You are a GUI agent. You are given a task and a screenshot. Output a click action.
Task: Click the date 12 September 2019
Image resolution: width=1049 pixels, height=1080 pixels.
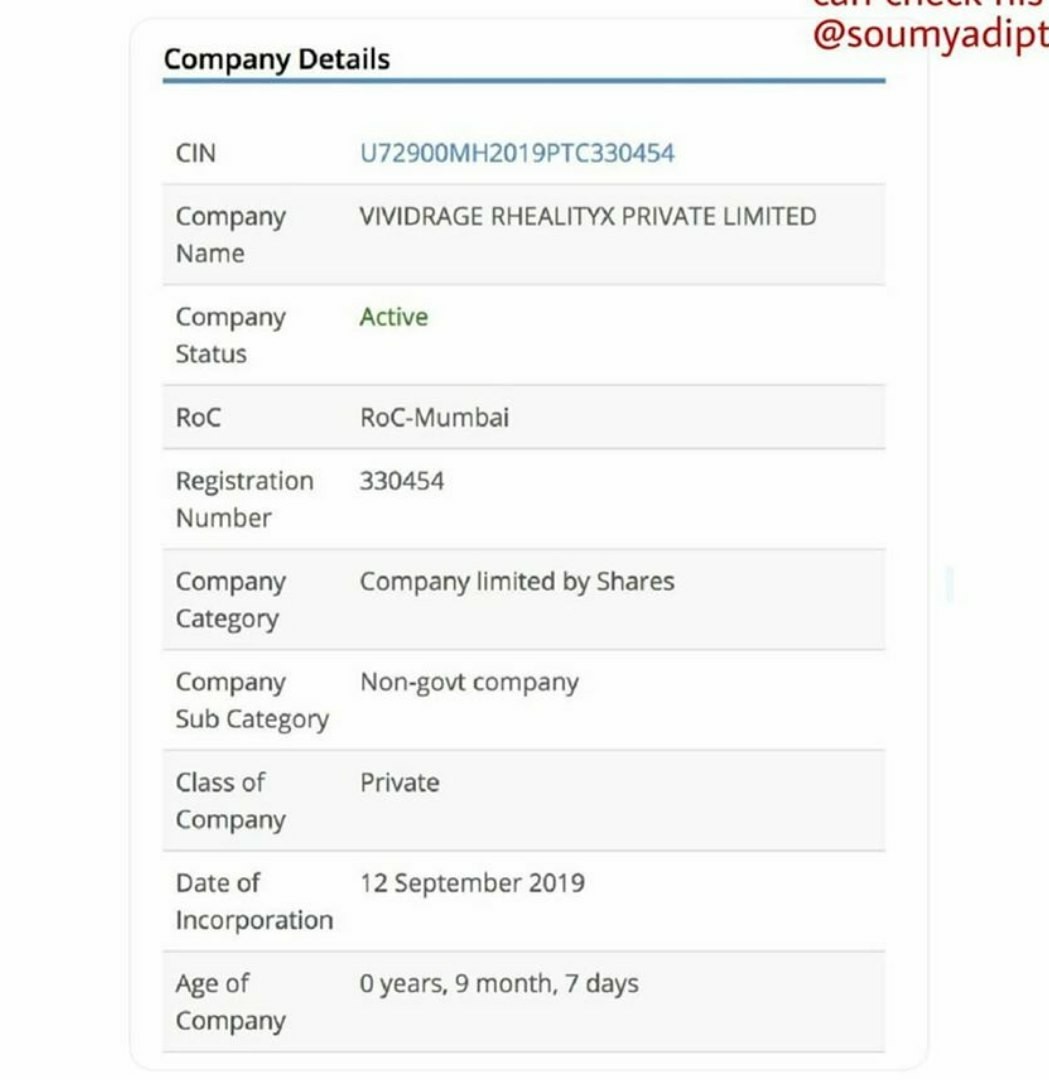472,883
